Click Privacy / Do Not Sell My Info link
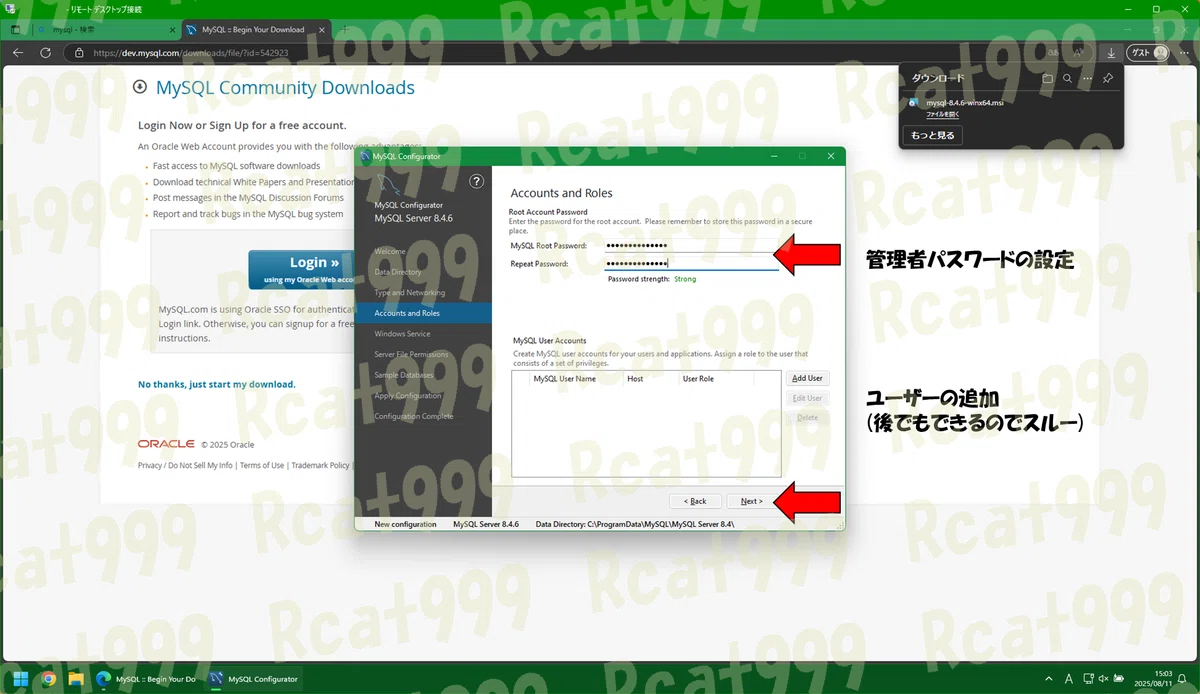The image size is (1200, 694). tap(185, 465)
